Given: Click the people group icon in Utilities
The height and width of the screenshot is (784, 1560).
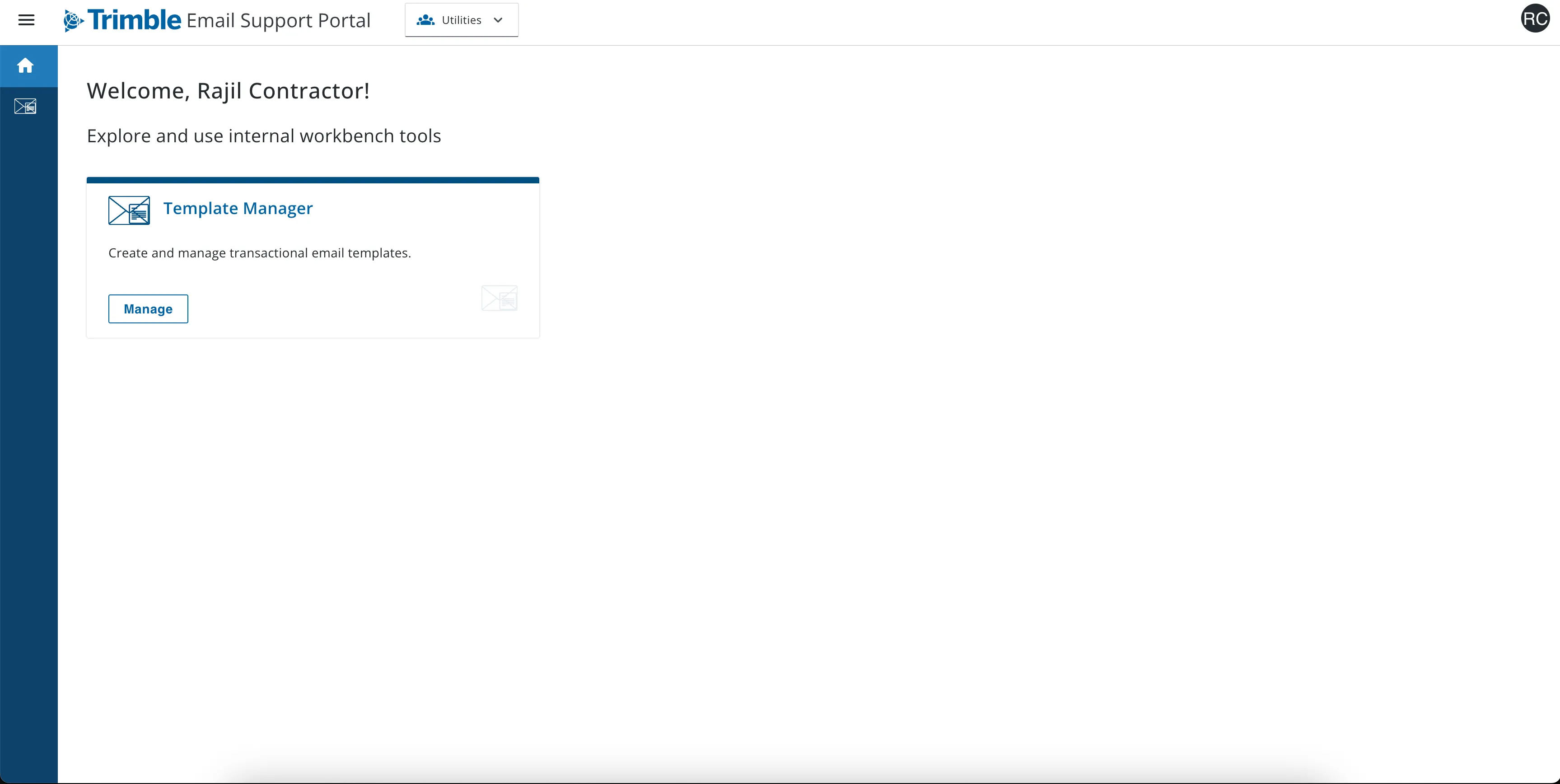Looking at the screenshot, I should (426, 20).
